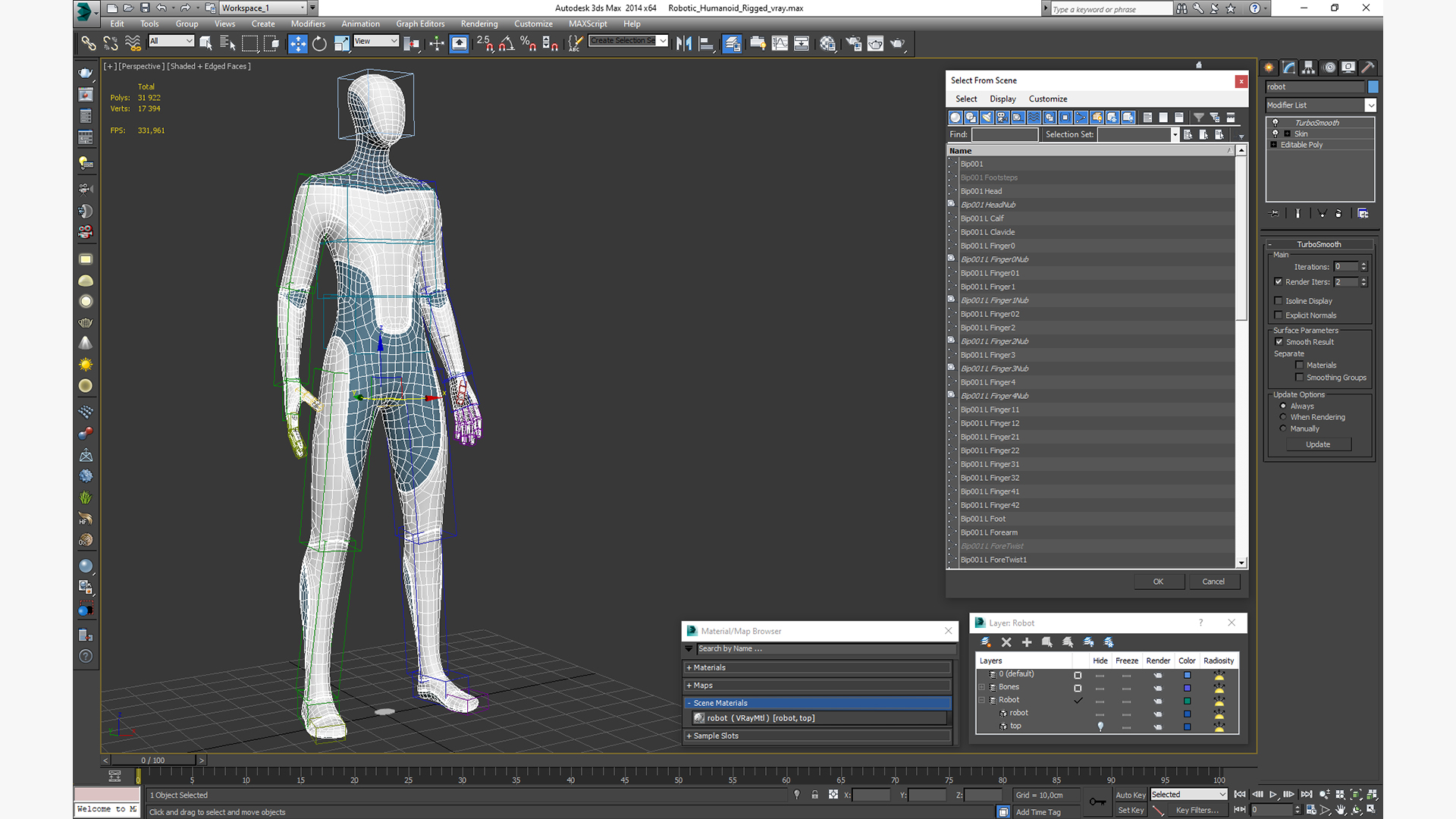This screenshot has height=819, width=1456.
Task: Click the Delete layer X icon
Action: [x=1006, y=642]
